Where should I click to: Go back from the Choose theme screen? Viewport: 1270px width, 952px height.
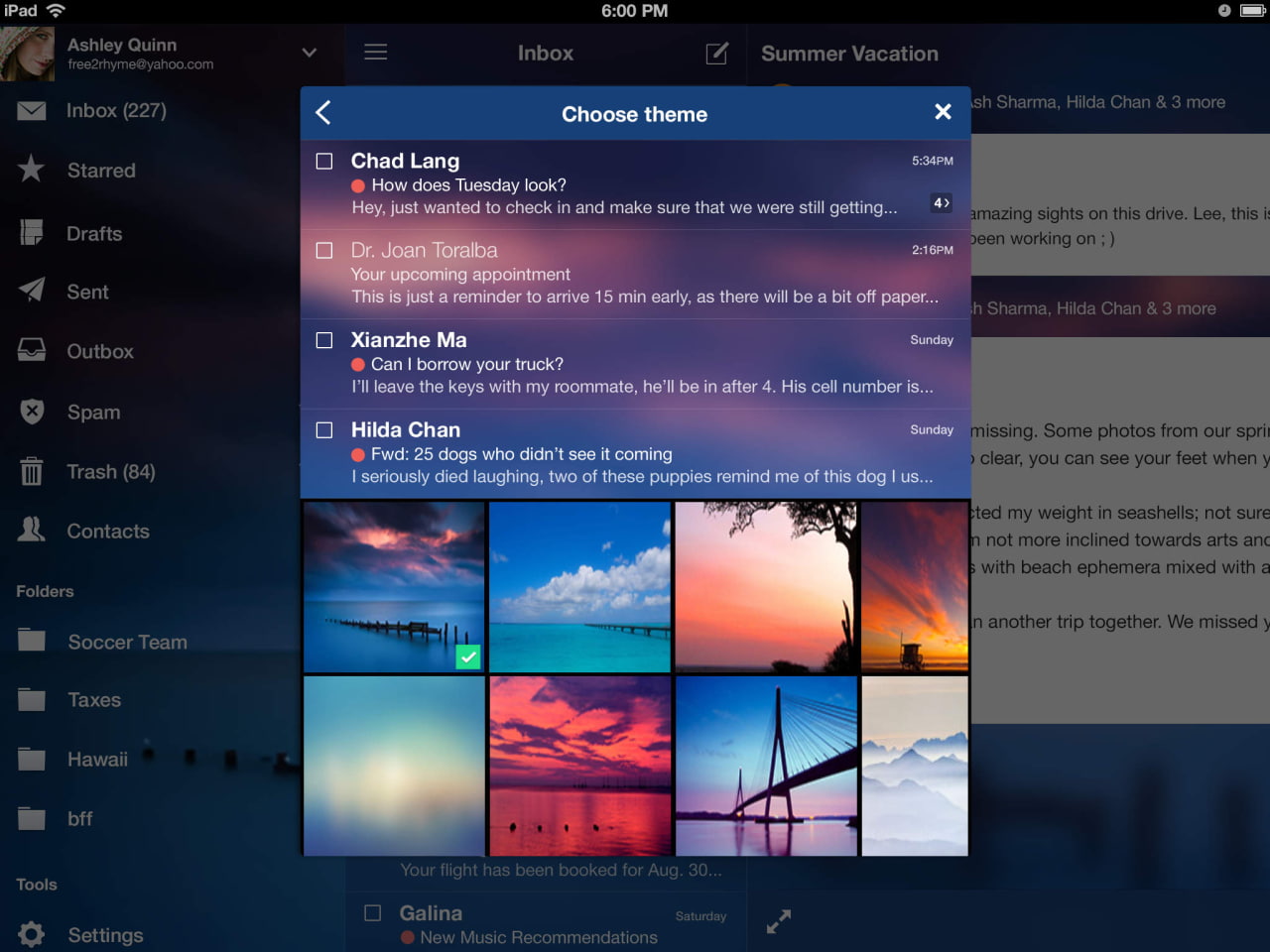(x=322, y=113)
